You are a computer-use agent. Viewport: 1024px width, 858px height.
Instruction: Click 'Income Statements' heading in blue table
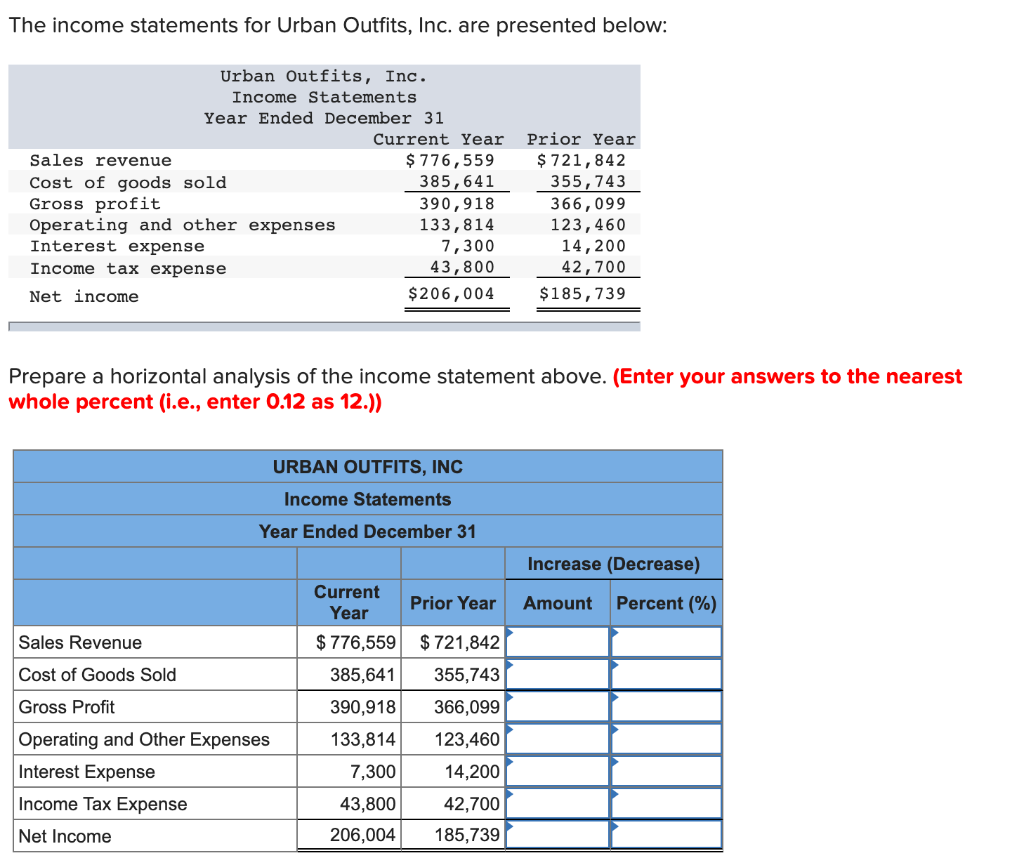click(367, 500)
